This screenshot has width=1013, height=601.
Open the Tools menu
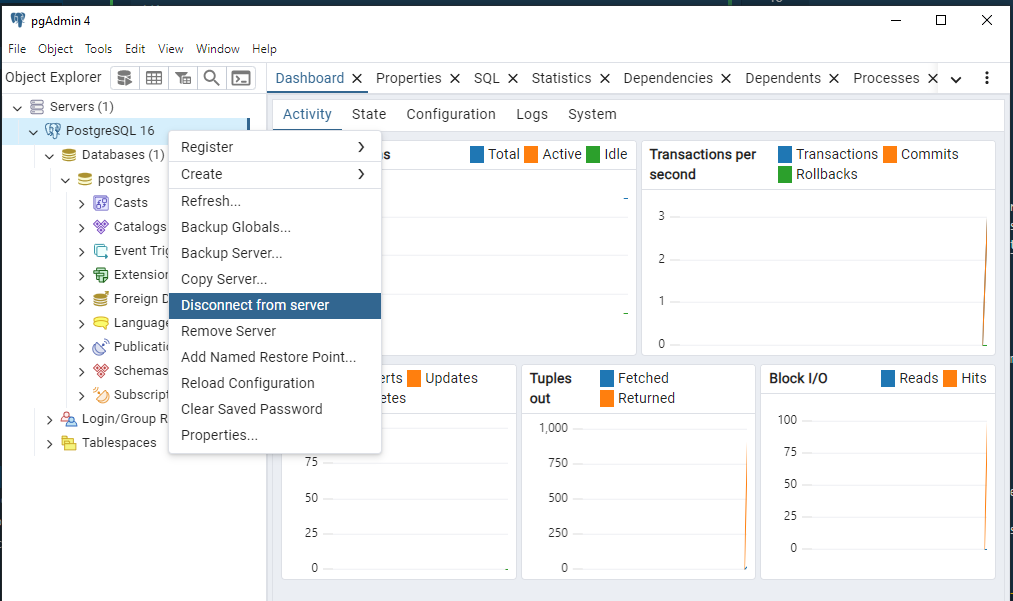click(x=98, y=49)
